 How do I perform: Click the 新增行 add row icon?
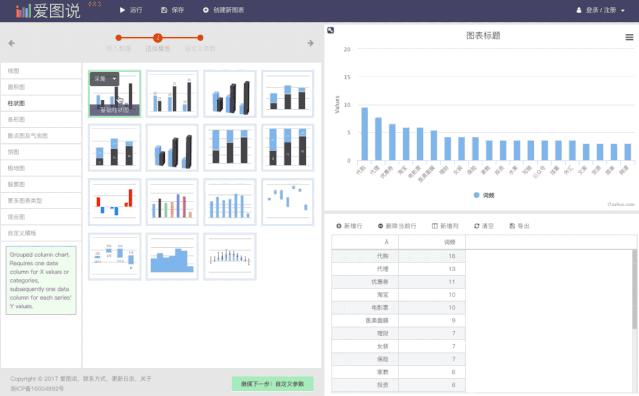click(x=339, y=226)
